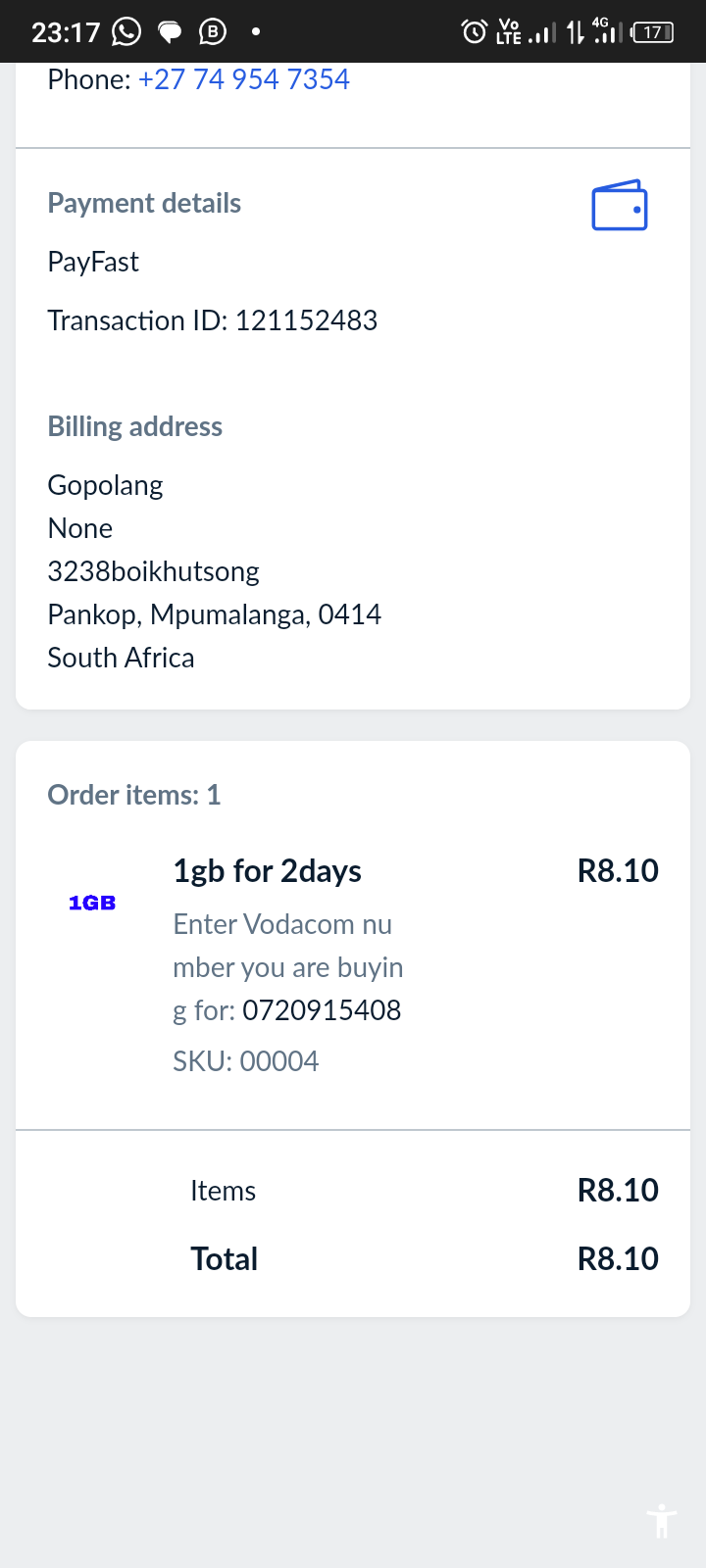Tap the Total R8.10 amount
This screenshot has width=706, height=1568.
tap(617, 1259)
